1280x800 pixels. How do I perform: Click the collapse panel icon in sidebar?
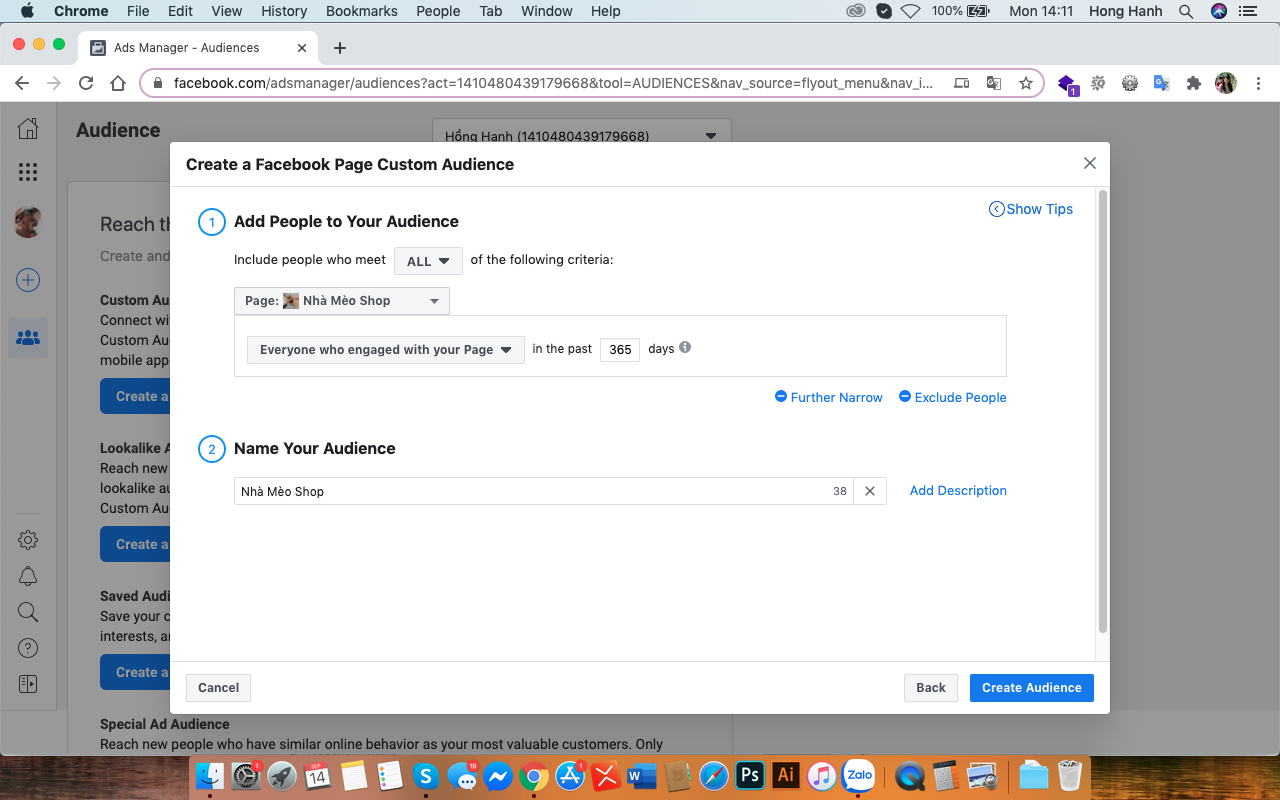pos(28,684)
